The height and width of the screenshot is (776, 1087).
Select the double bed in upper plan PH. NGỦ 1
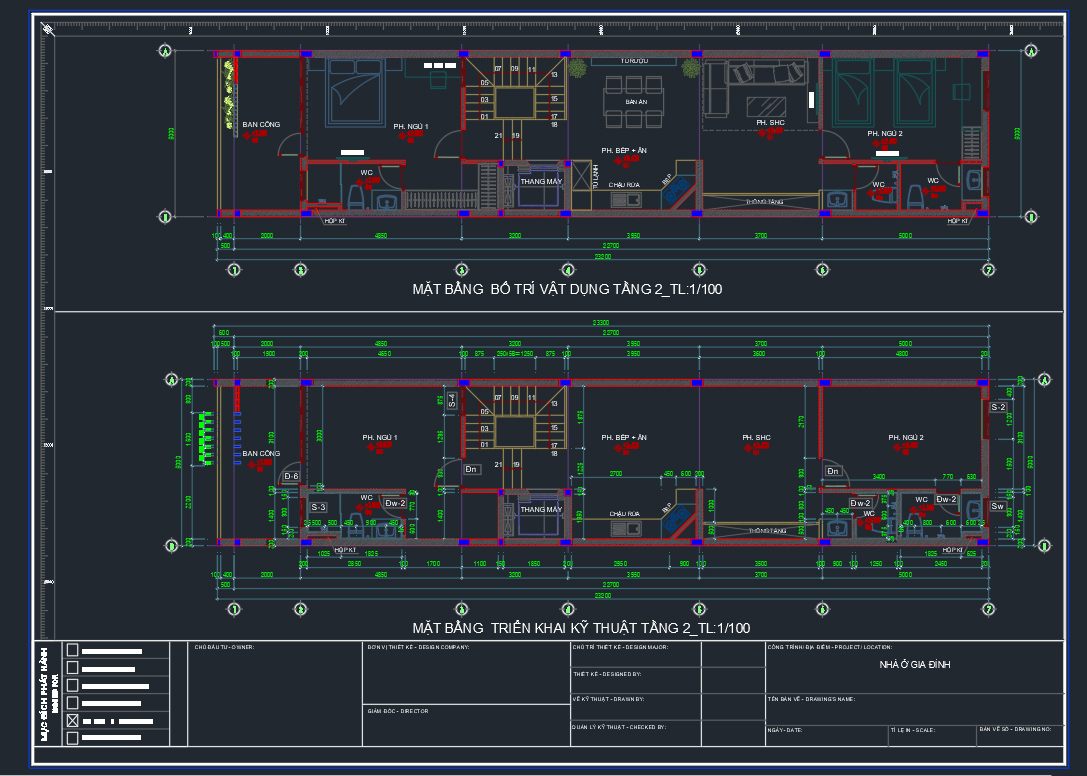pyautogui.click(x=352, y=91)
